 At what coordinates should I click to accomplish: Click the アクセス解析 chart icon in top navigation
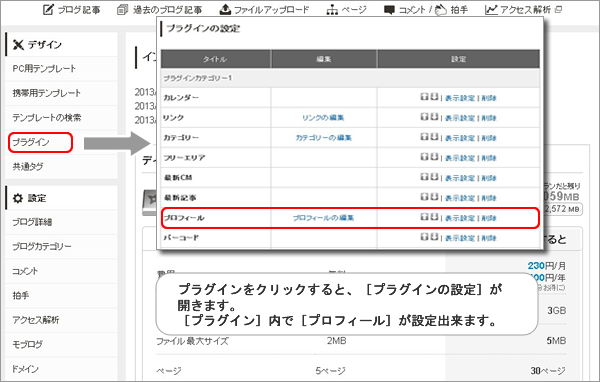pyautogui.click(x=491, y=10)
